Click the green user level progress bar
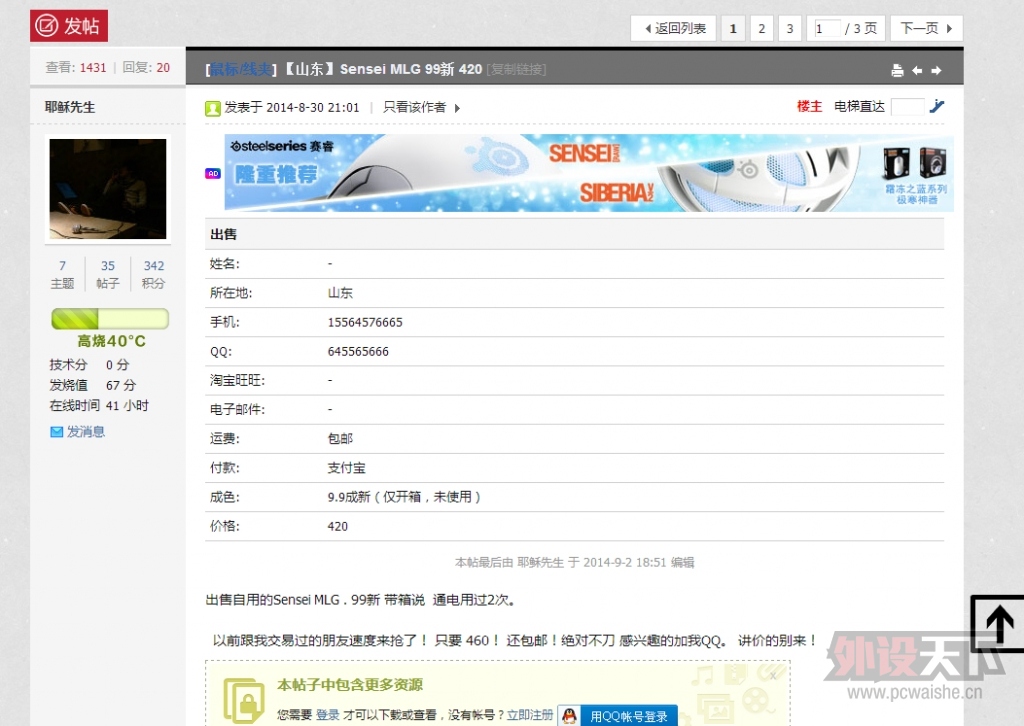Screen dimensions: 1024x726 click(110, 319)
